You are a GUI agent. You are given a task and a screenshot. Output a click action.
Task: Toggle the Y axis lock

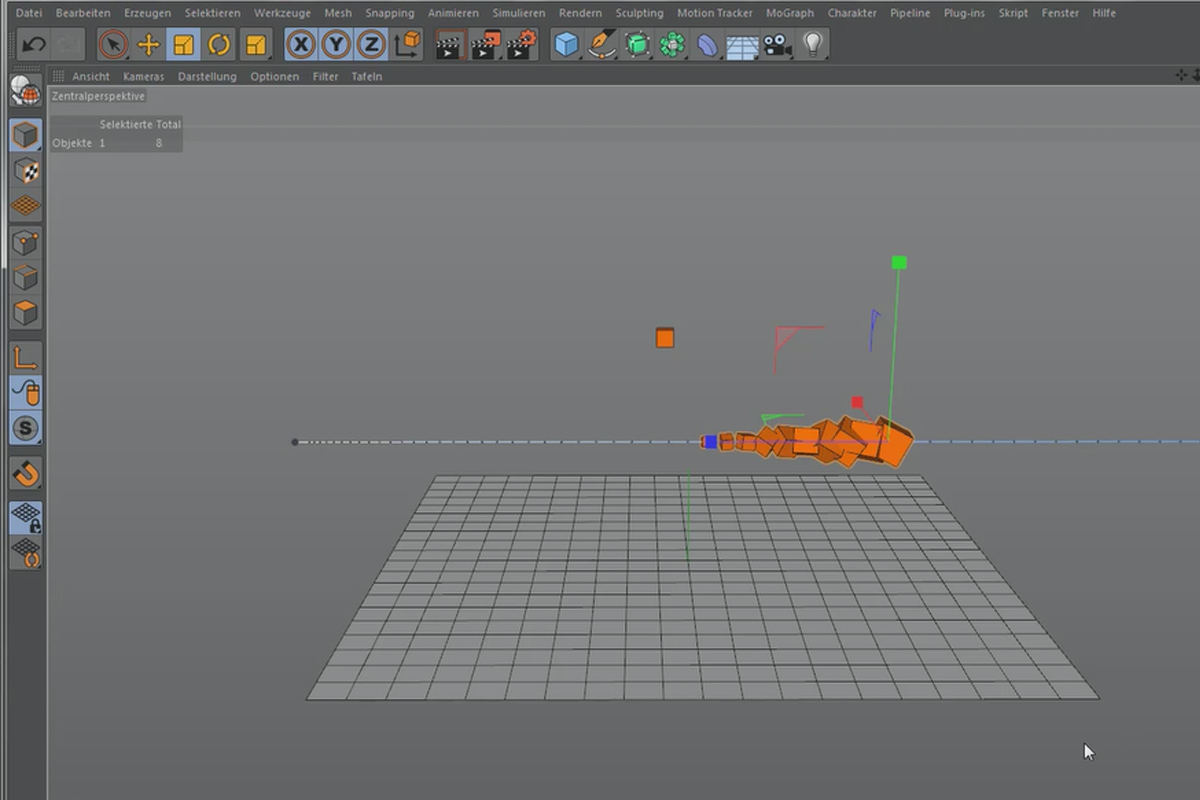coord(335,44)
